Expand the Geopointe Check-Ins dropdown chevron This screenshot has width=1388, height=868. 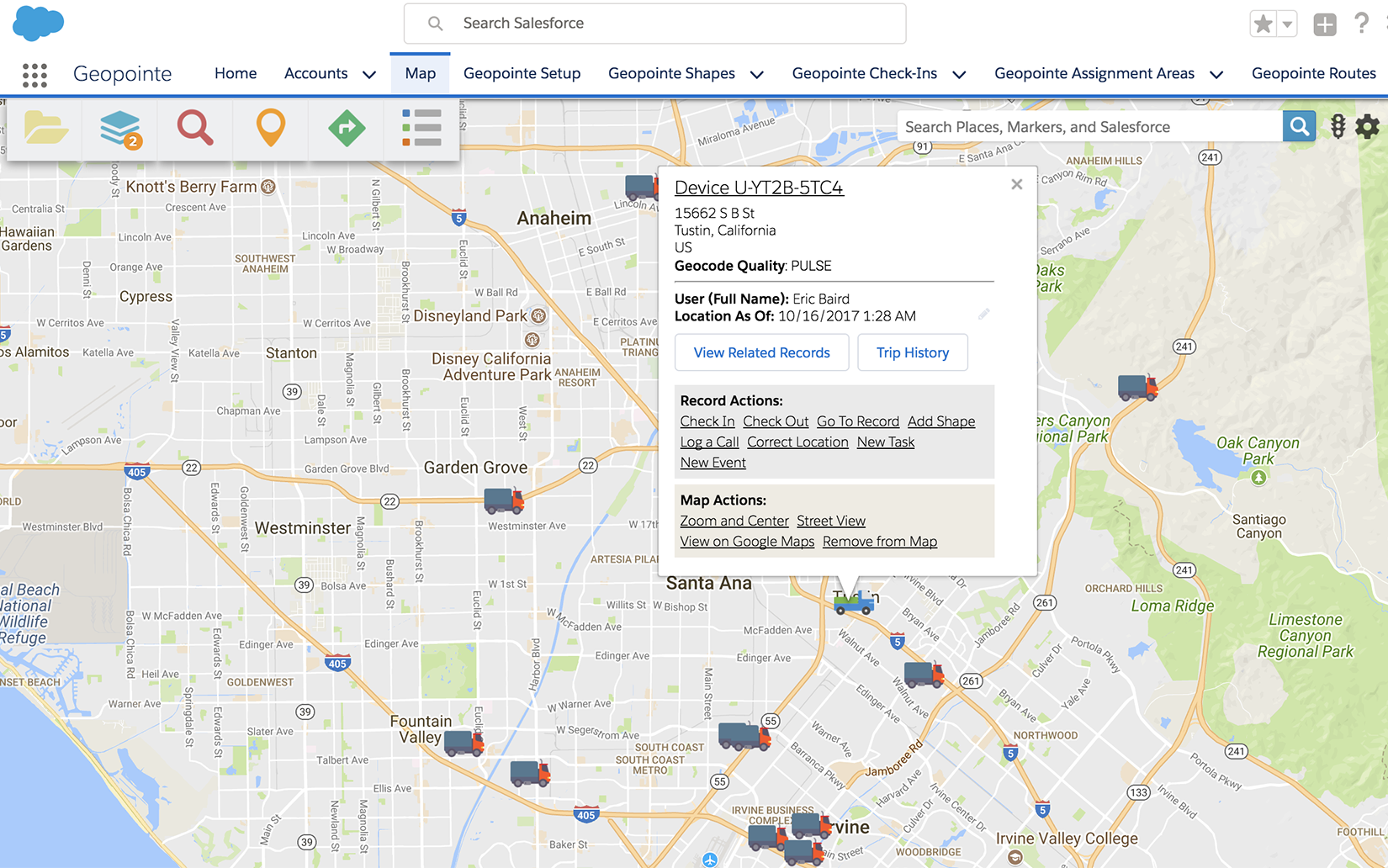[x=959, y=74]
